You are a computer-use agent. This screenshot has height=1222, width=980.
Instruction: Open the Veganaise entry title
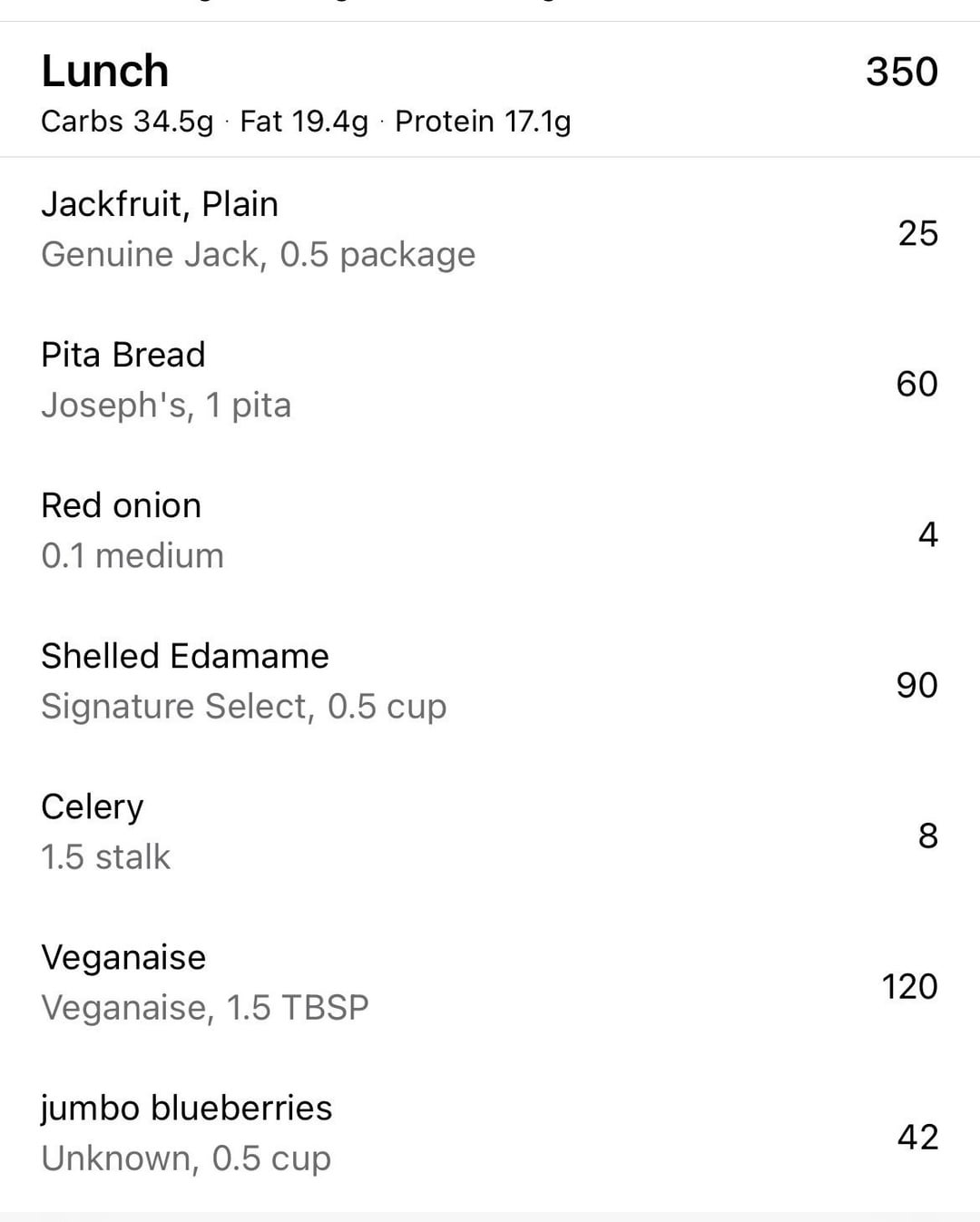click(x=123, y=957)
